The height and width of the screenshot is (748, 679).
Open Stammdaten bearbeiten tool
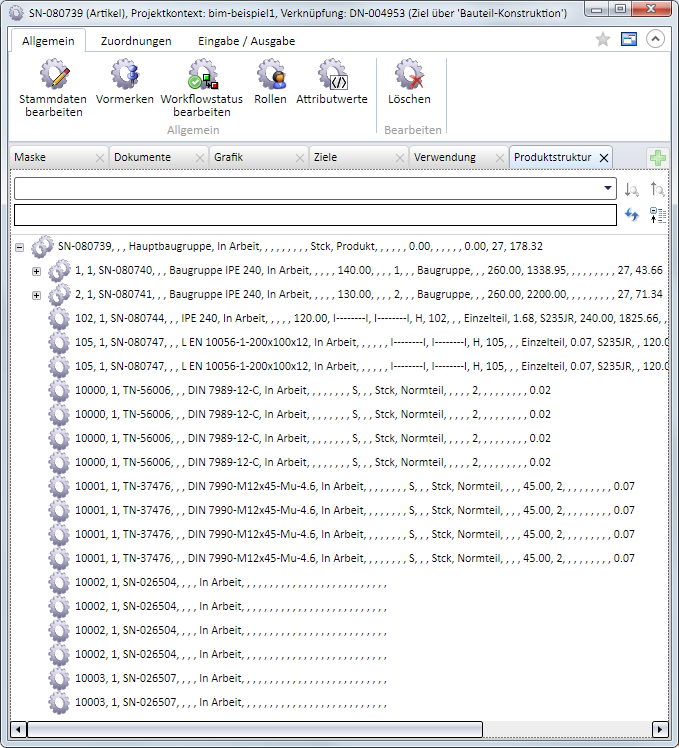tap(54, 77)
